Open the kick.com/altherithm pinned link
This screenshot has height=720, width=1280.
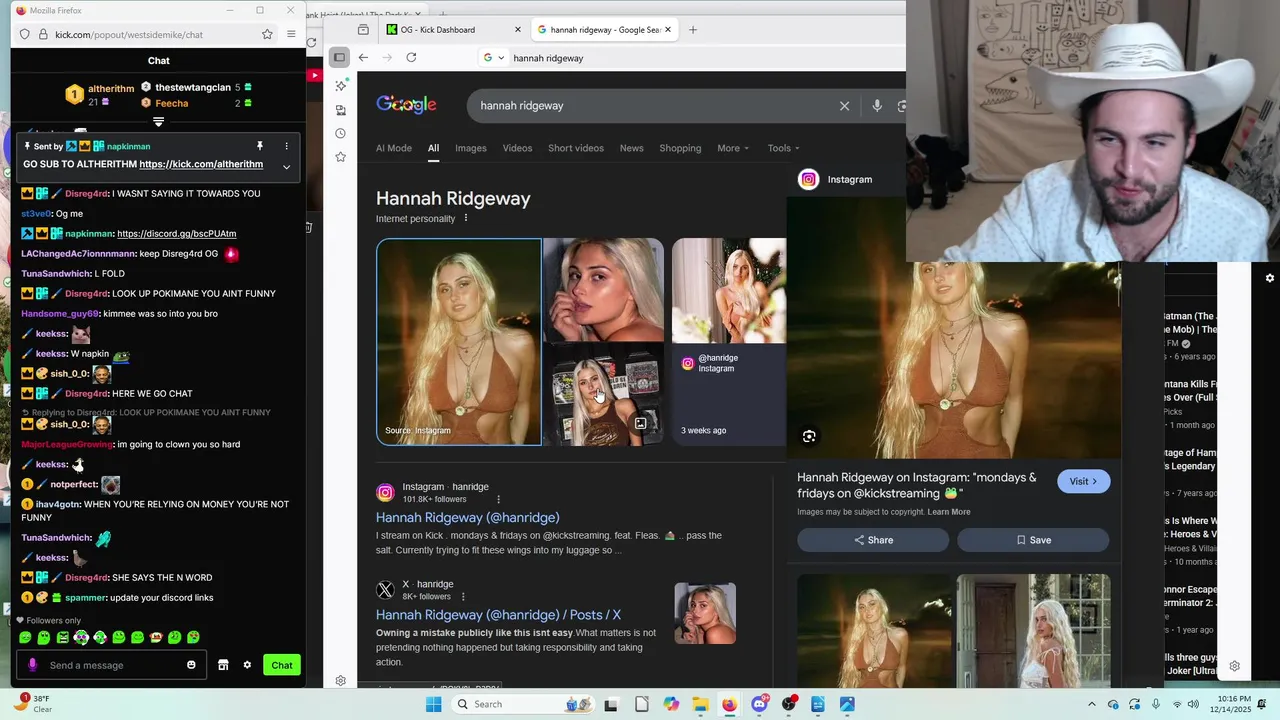point(201,164)
